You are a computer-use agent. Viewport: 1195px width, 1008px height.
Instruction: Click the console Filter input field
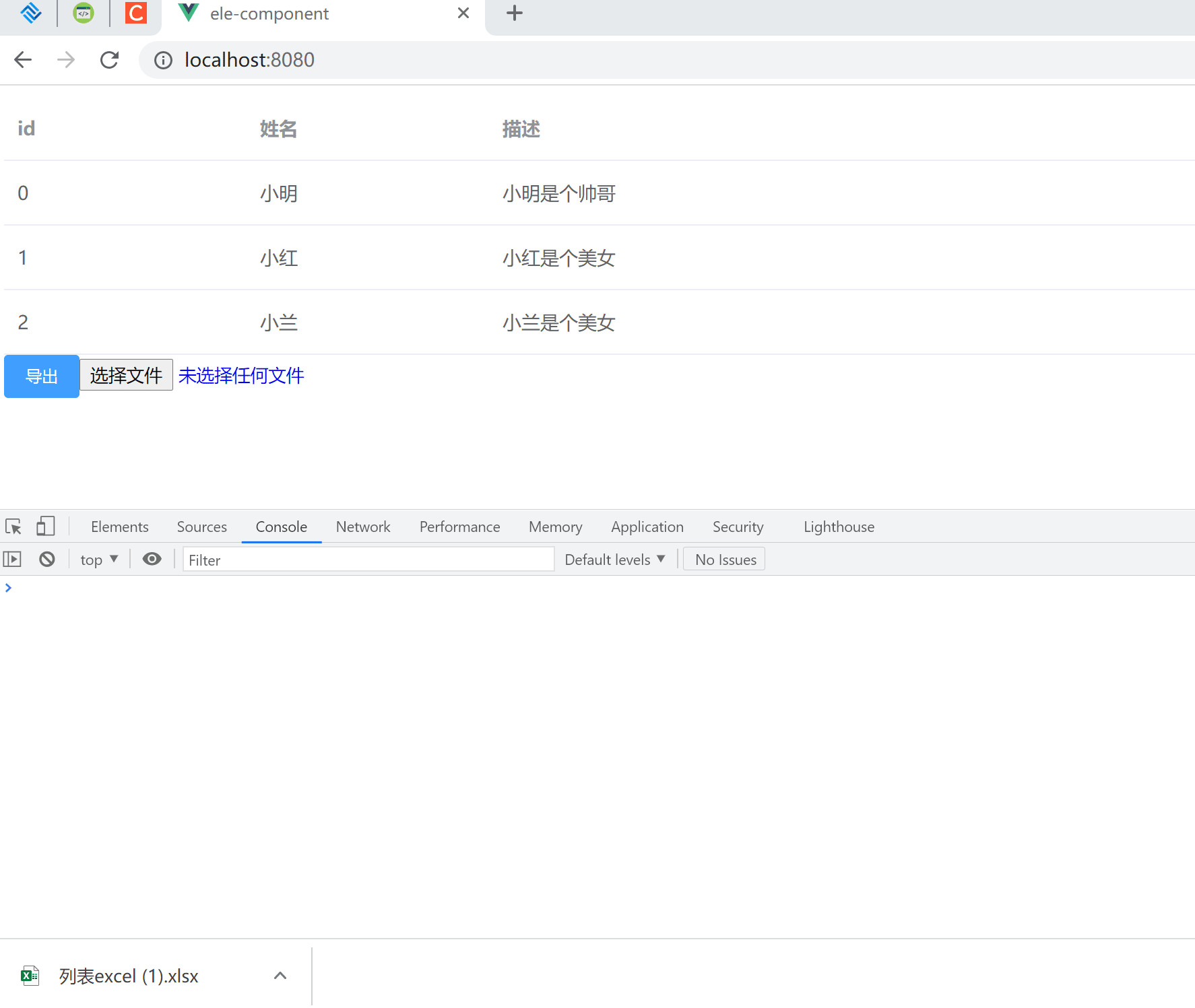pos(368,560)
